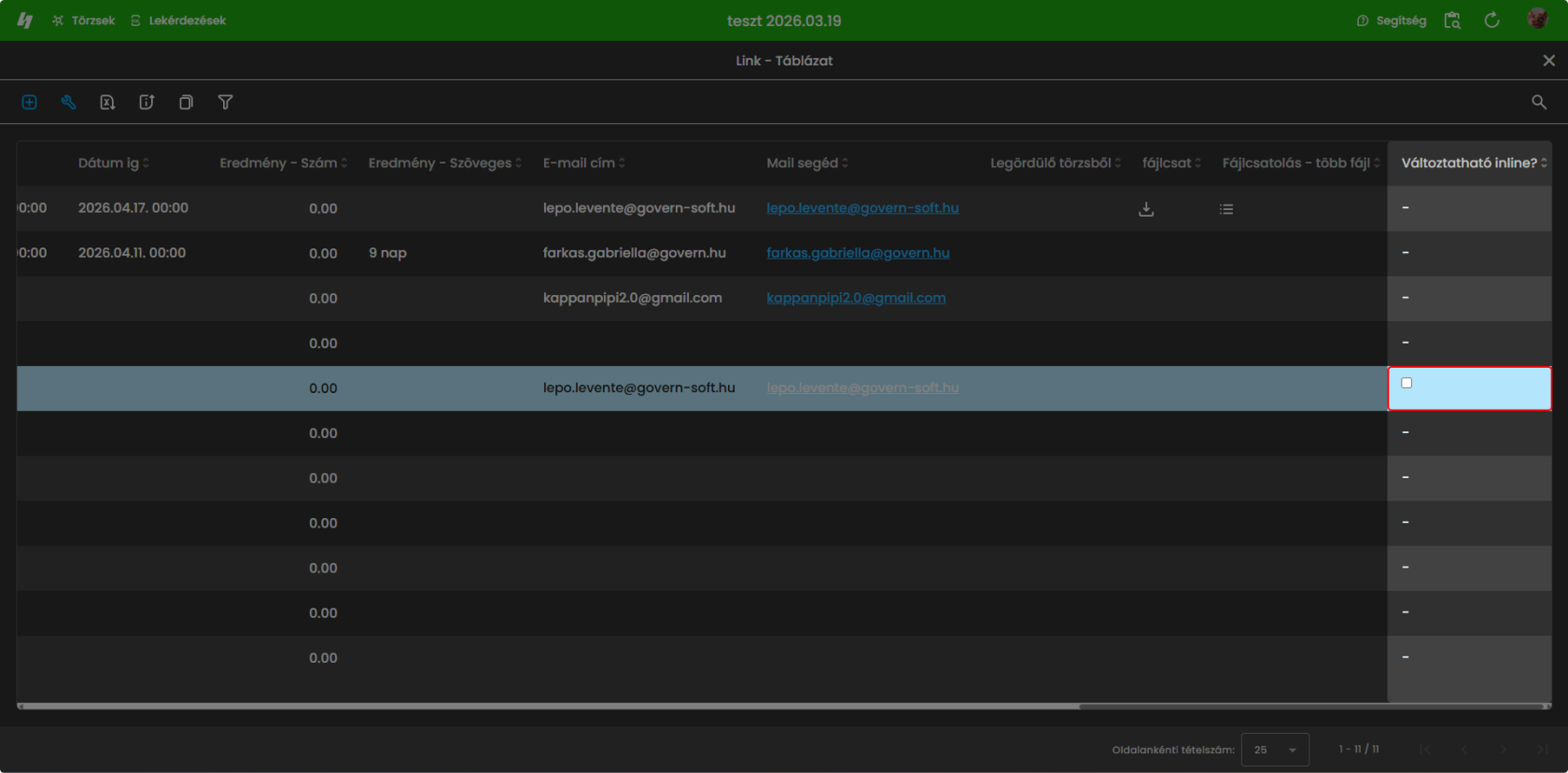The image size is (1568, 773).
Task: Click the refresh icon in header
Action: [1491, 21]
